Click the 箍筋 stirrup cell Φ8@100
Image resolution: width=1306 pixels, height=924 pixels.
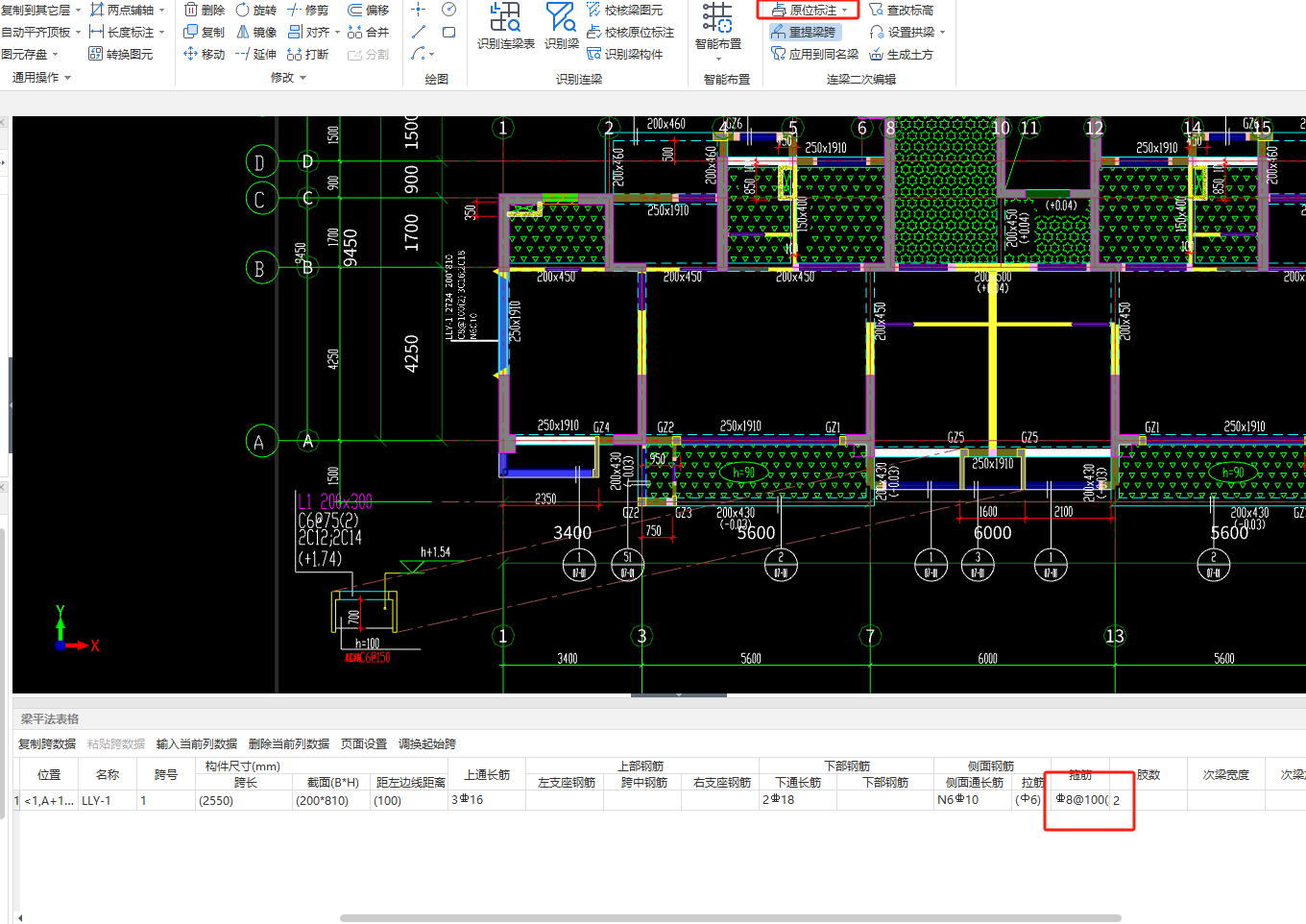(1080, 800)
